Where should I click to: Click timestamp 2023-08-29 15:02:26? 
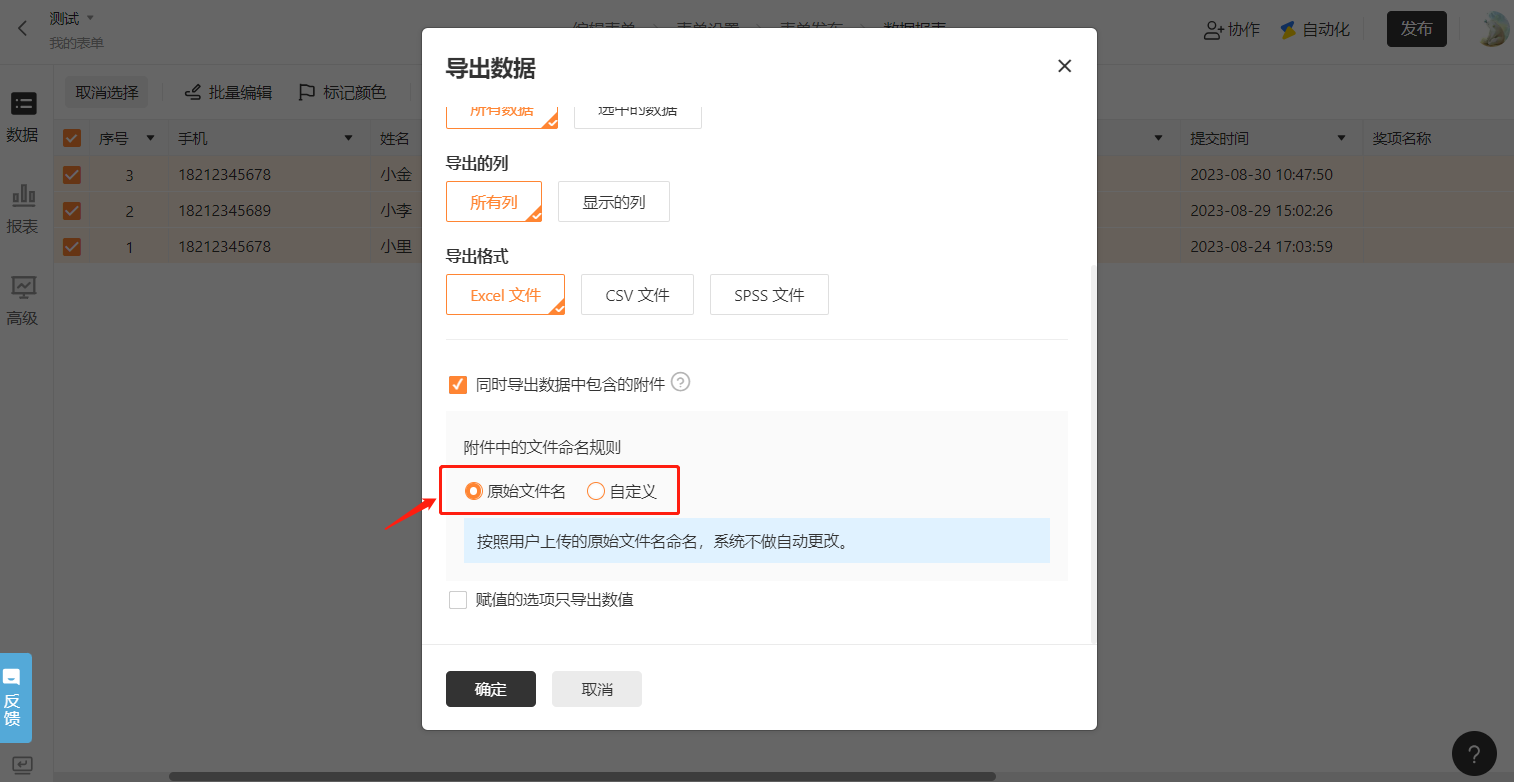tap(1261, 211)
